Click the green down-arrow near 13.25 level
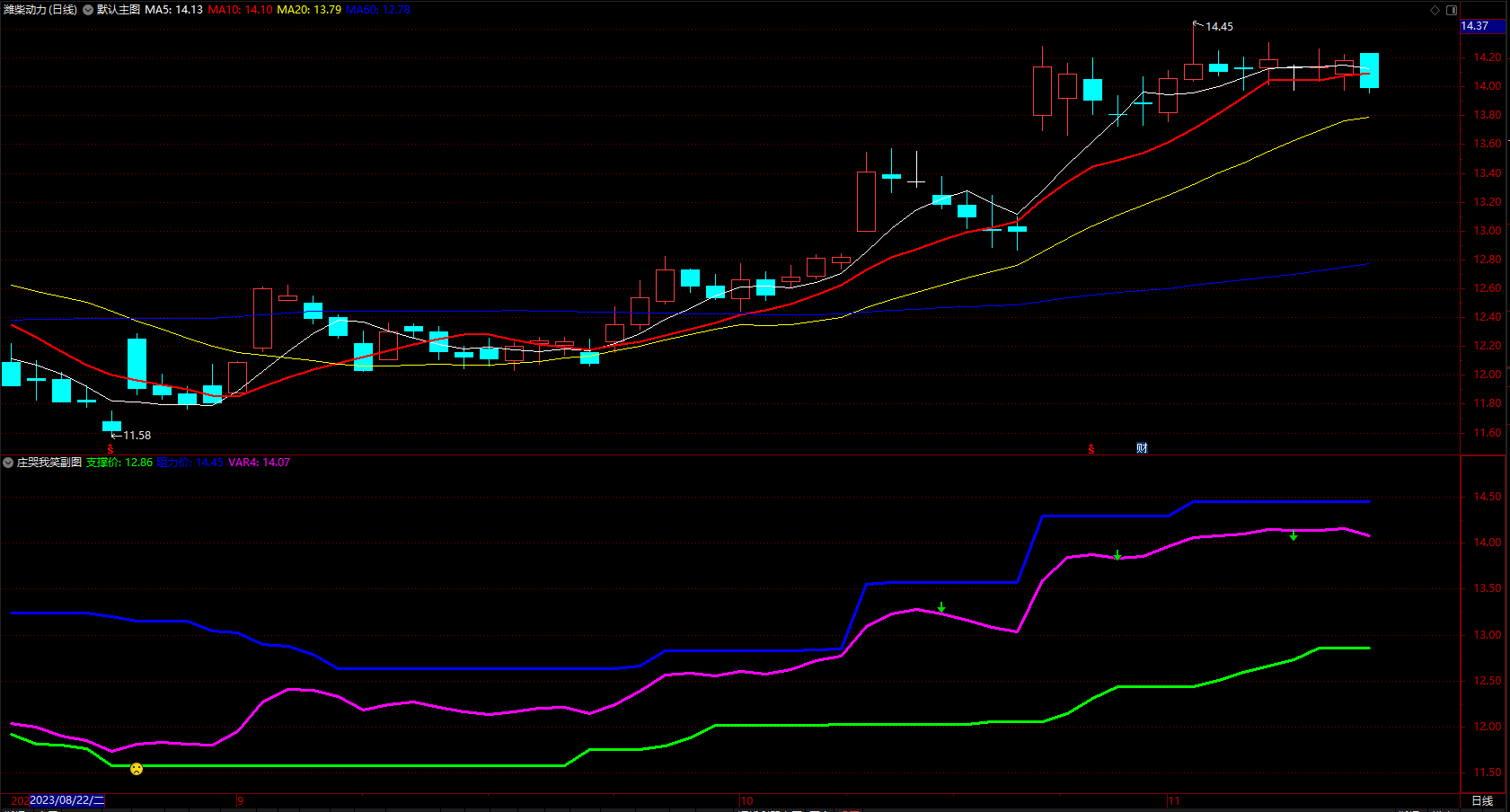 pos(941,608)
